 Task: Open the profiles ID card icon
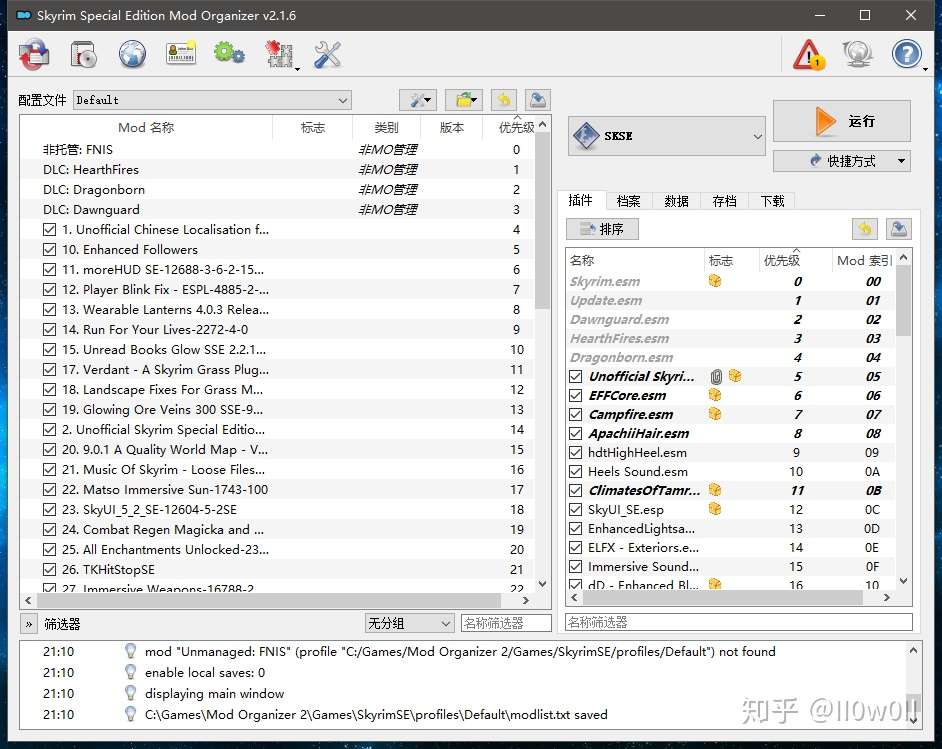pyautogui.click(x=181, y=53)
